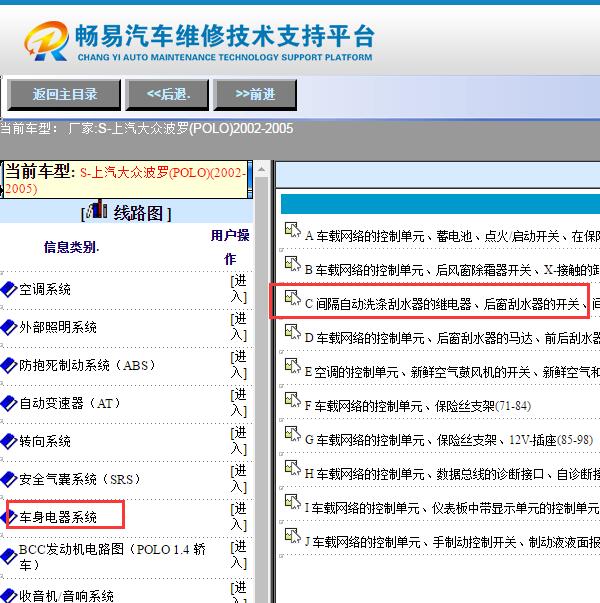Click the book icon beside BCC发动机电路图
Viewport: 600px width, 603px height.
coord(8,556)
